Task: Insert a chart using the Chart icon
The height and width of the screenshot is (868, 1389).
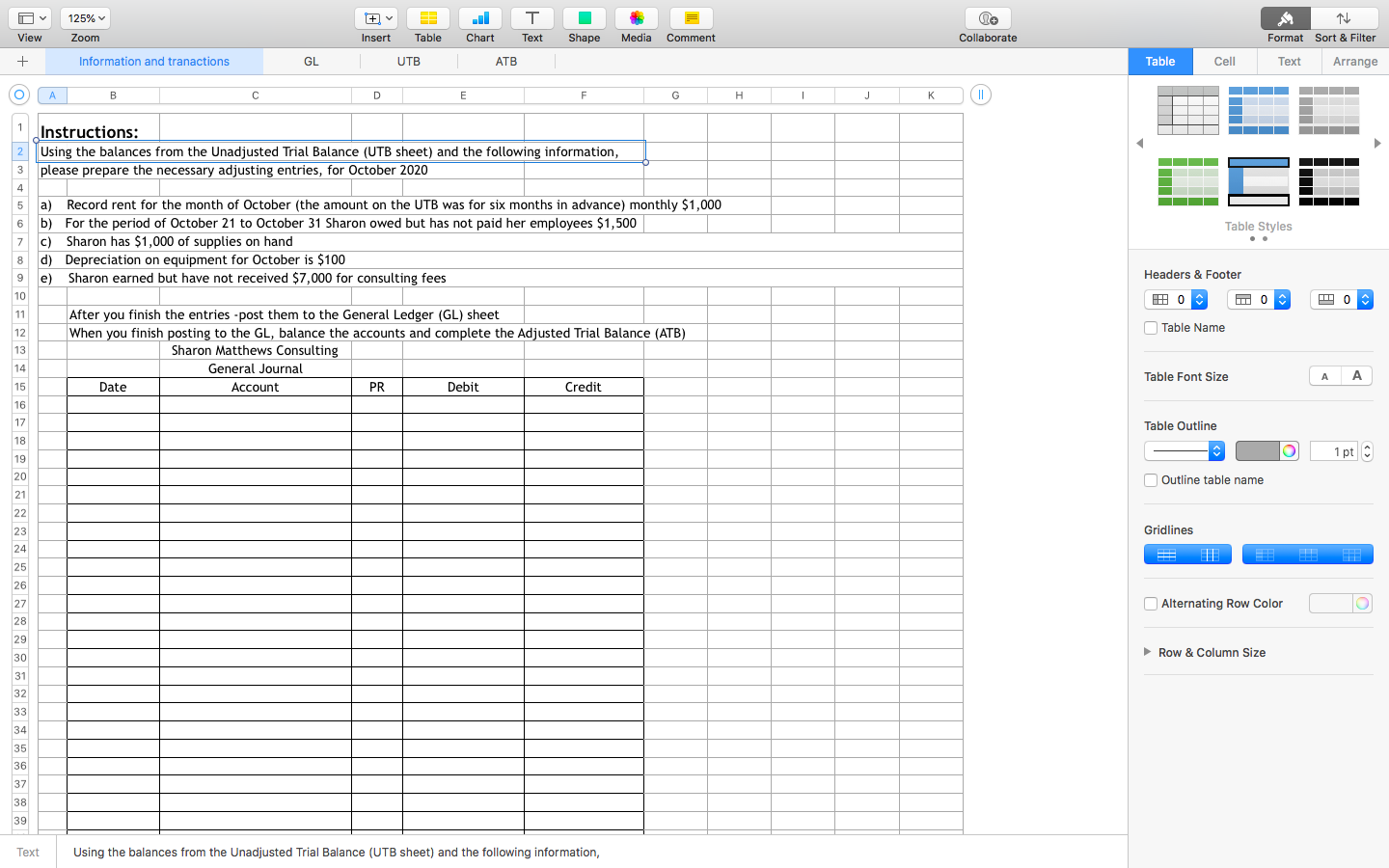Action: 479,17
